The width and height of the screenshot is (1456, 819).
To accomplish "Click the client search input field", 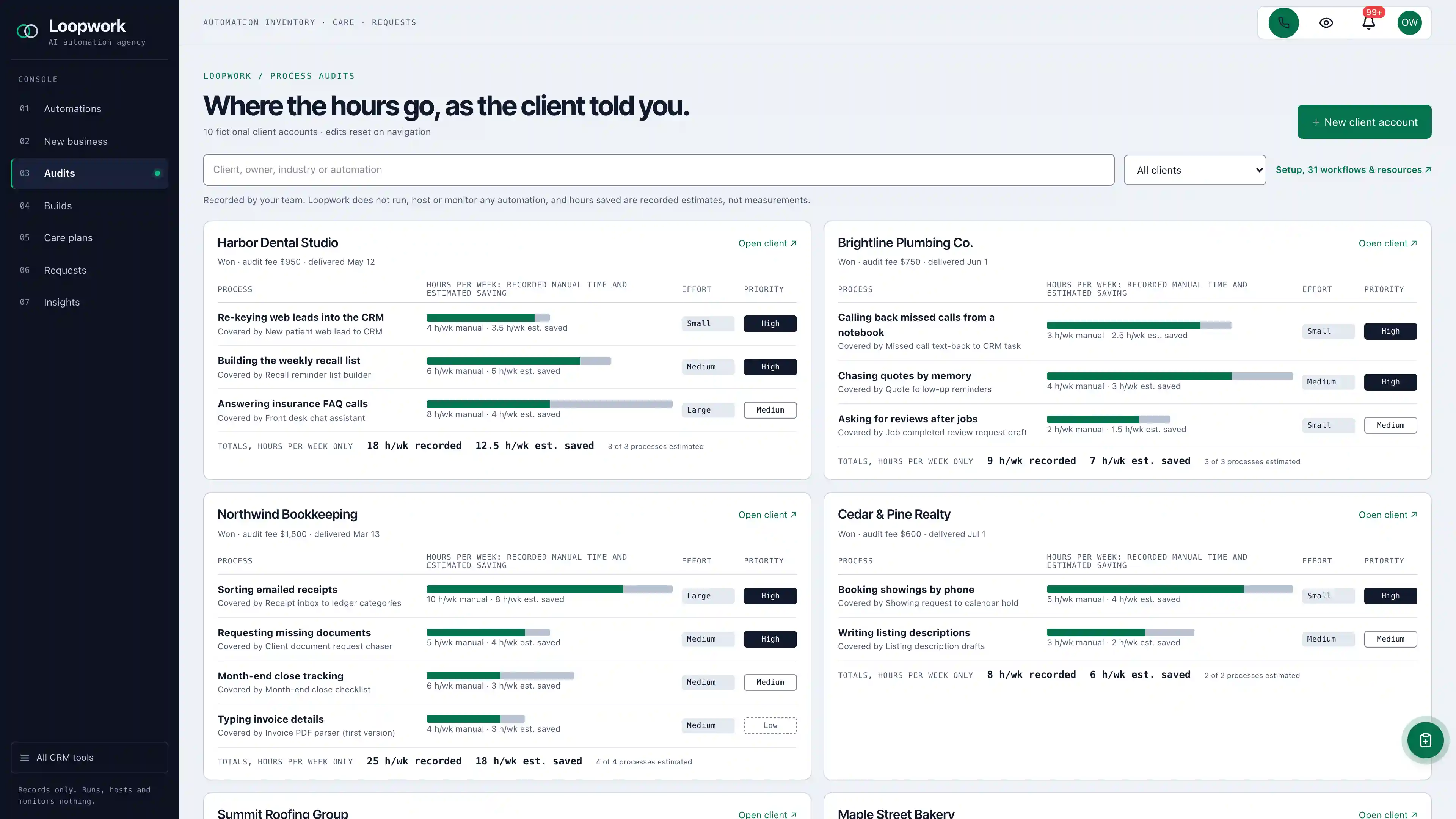I will [659, 169].
